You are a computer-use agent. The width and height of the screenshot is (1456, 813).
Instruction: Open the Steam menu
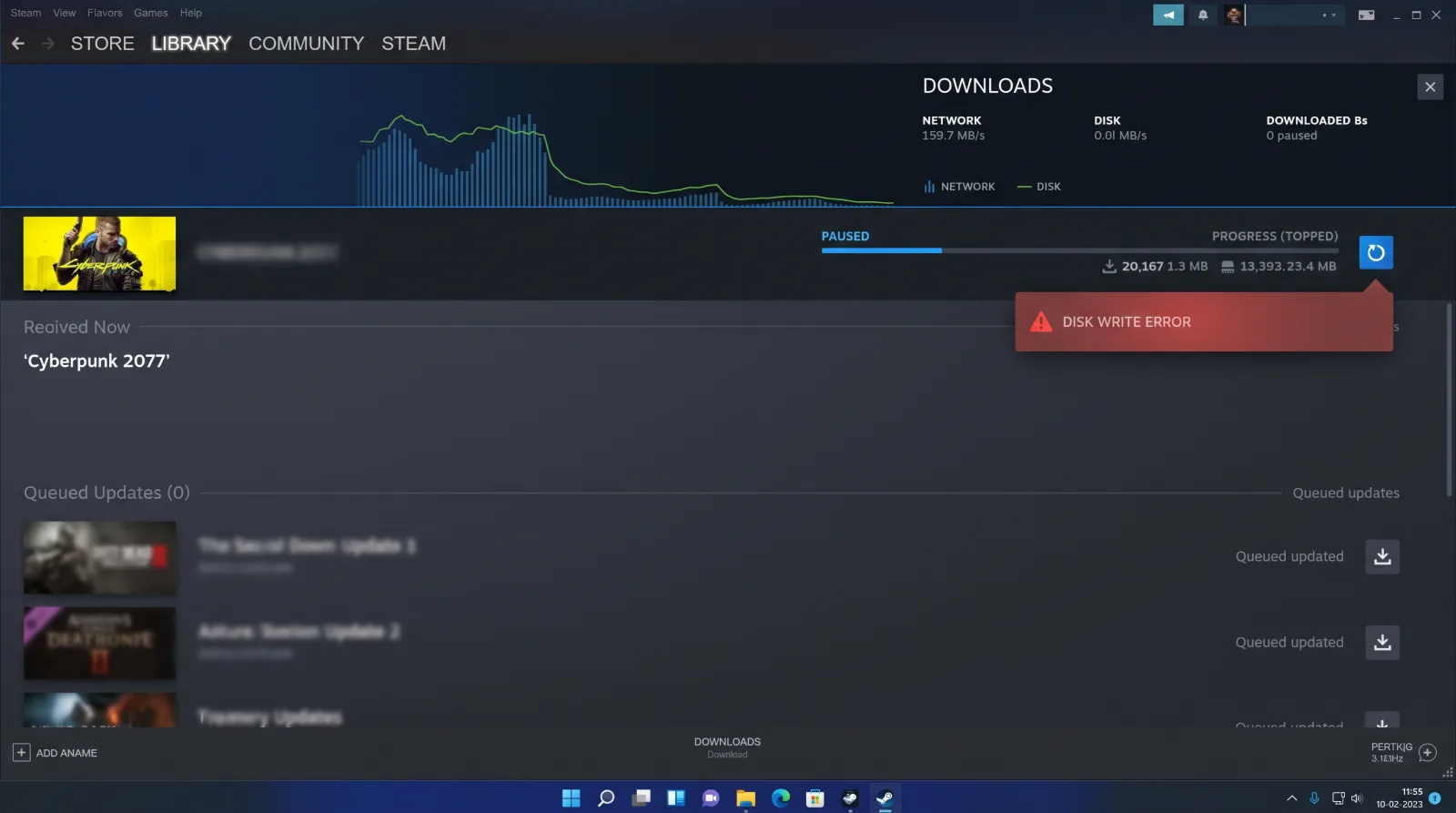pos(25,13)
